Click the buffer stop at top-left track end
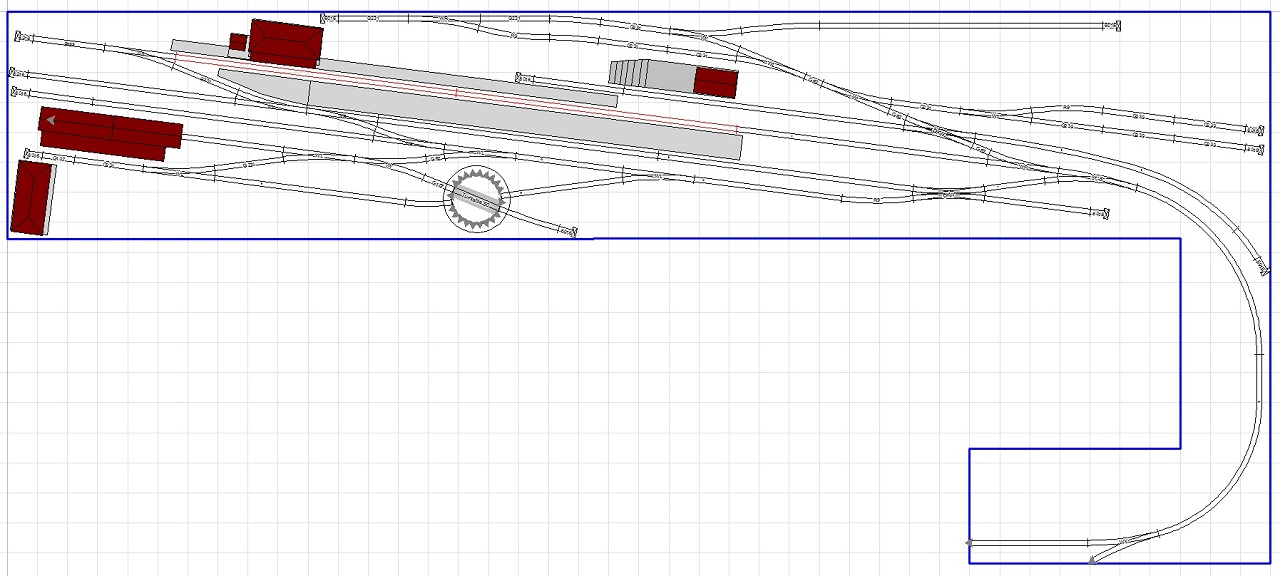 click(x=22, y=37)
